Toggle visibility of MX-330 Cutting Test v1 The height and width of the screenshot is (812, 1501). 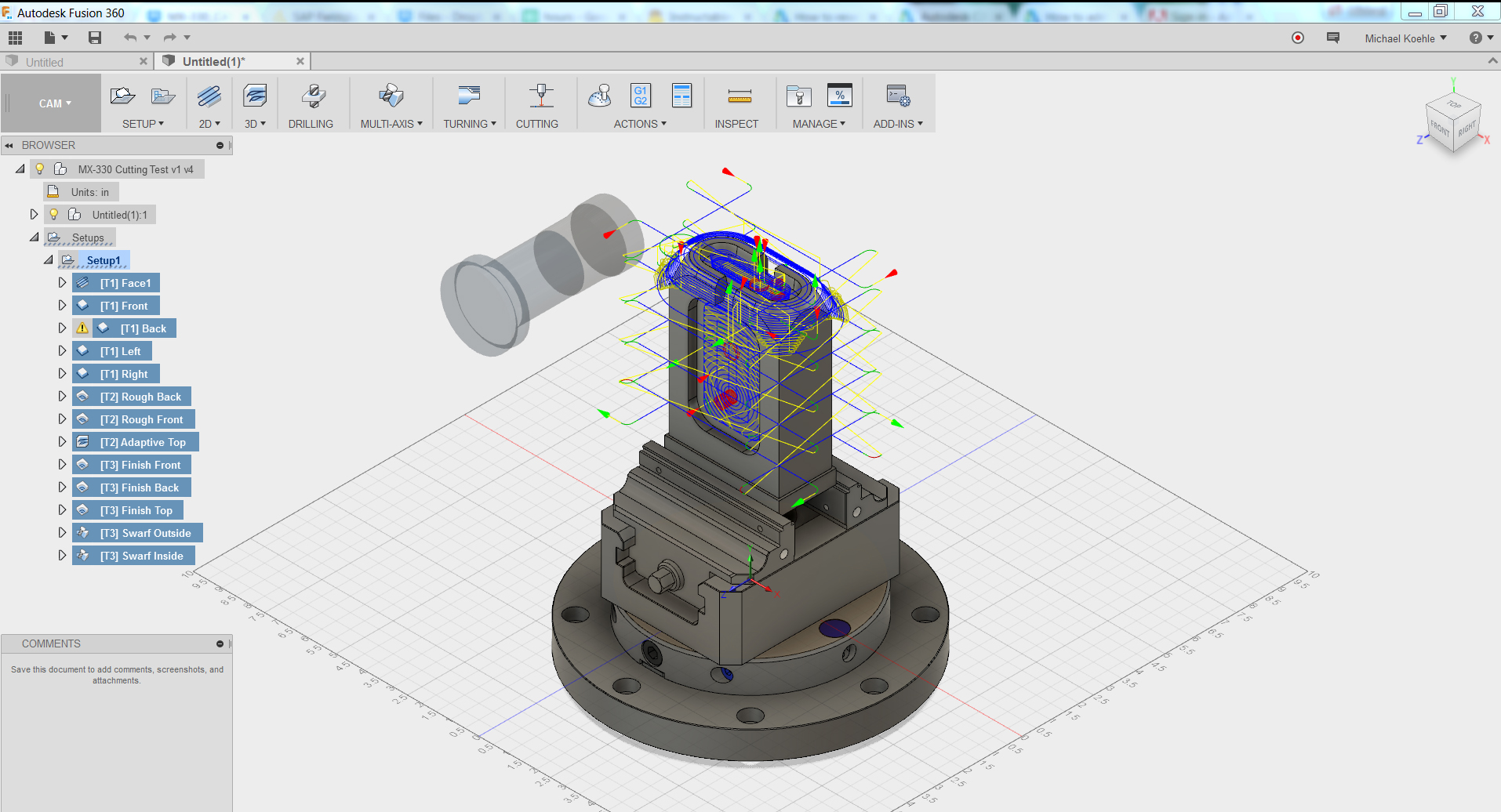(39, 169)
